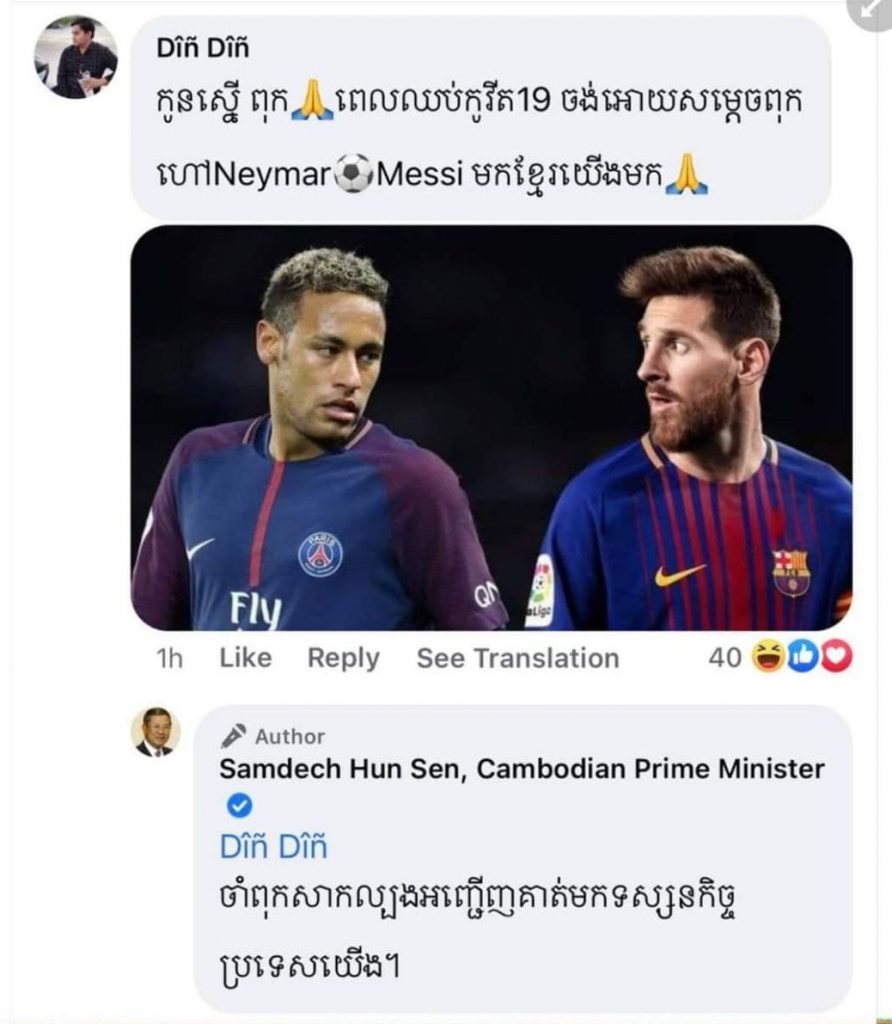This screenshot has width=892, height=1024.
Task: Click the expand arrow icon in the corner
Action: 872,10
